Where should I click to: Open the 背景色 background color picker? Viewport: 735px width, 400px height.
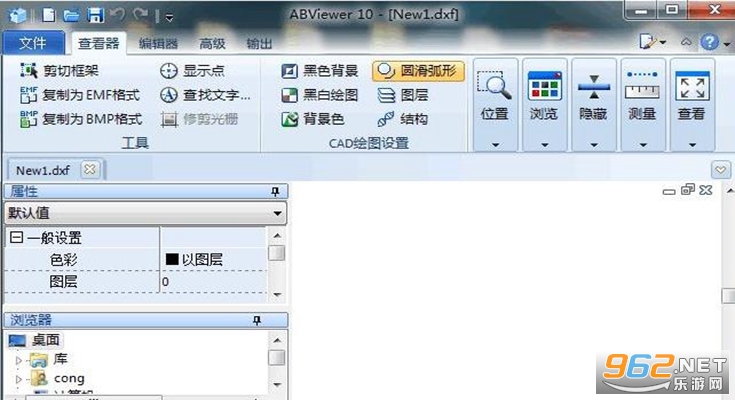pos(313,119)
